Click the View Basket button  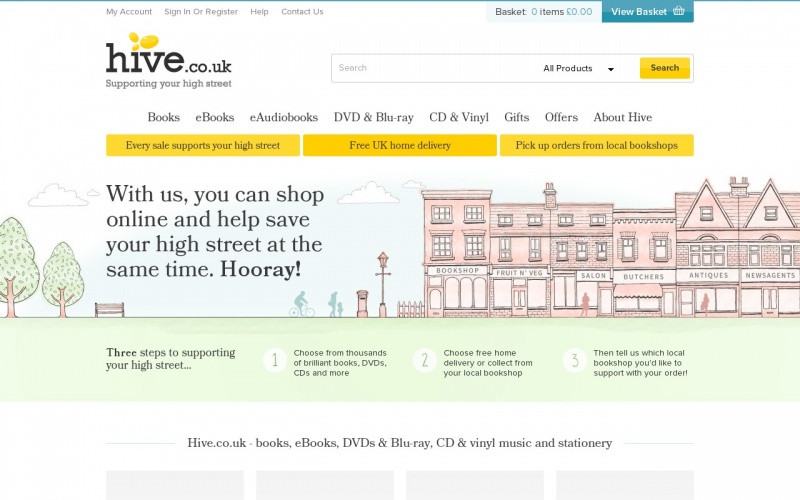tap(647, 11)
